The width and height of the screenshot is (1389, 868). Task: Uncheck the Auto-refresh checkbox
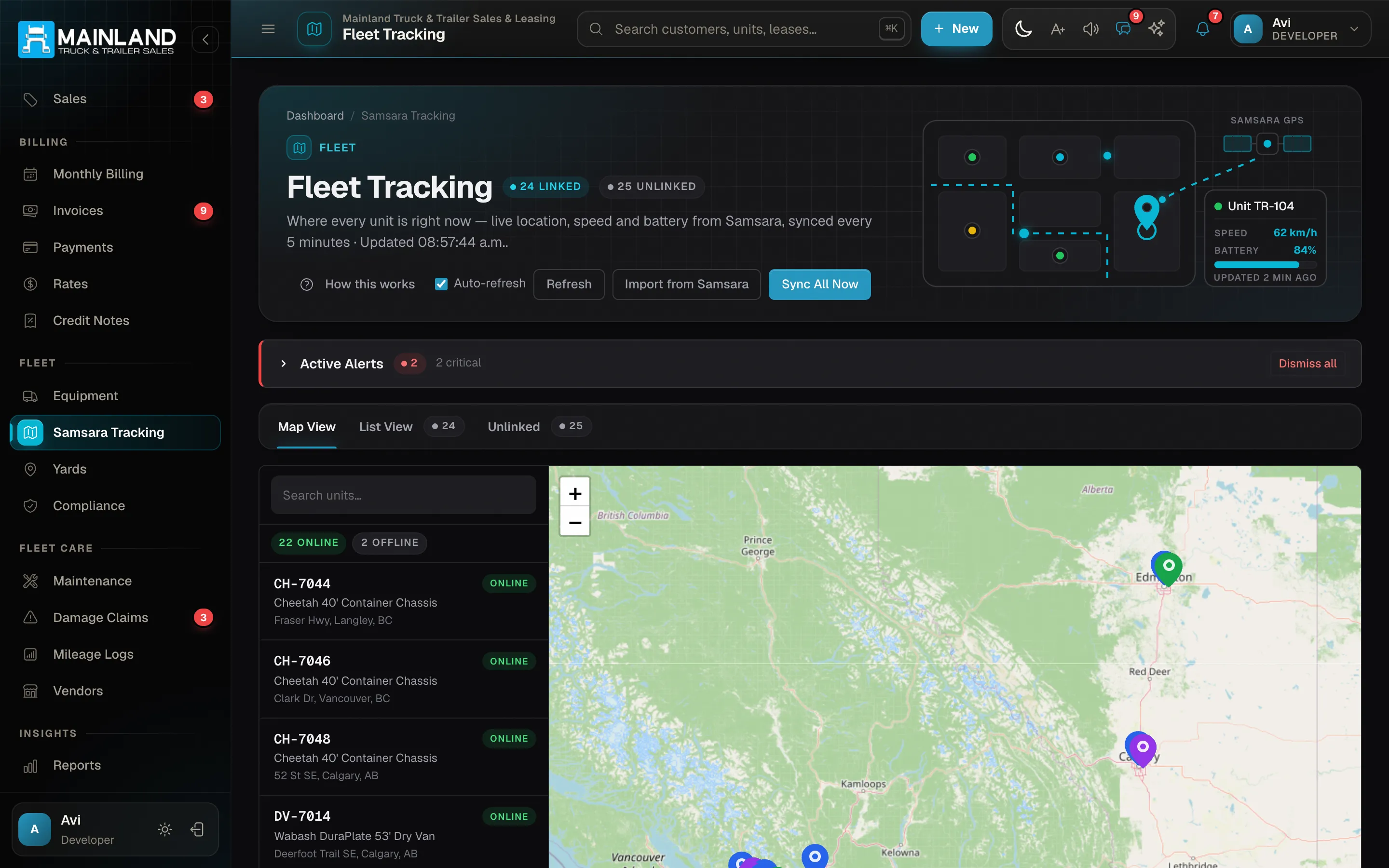(441, 284)
